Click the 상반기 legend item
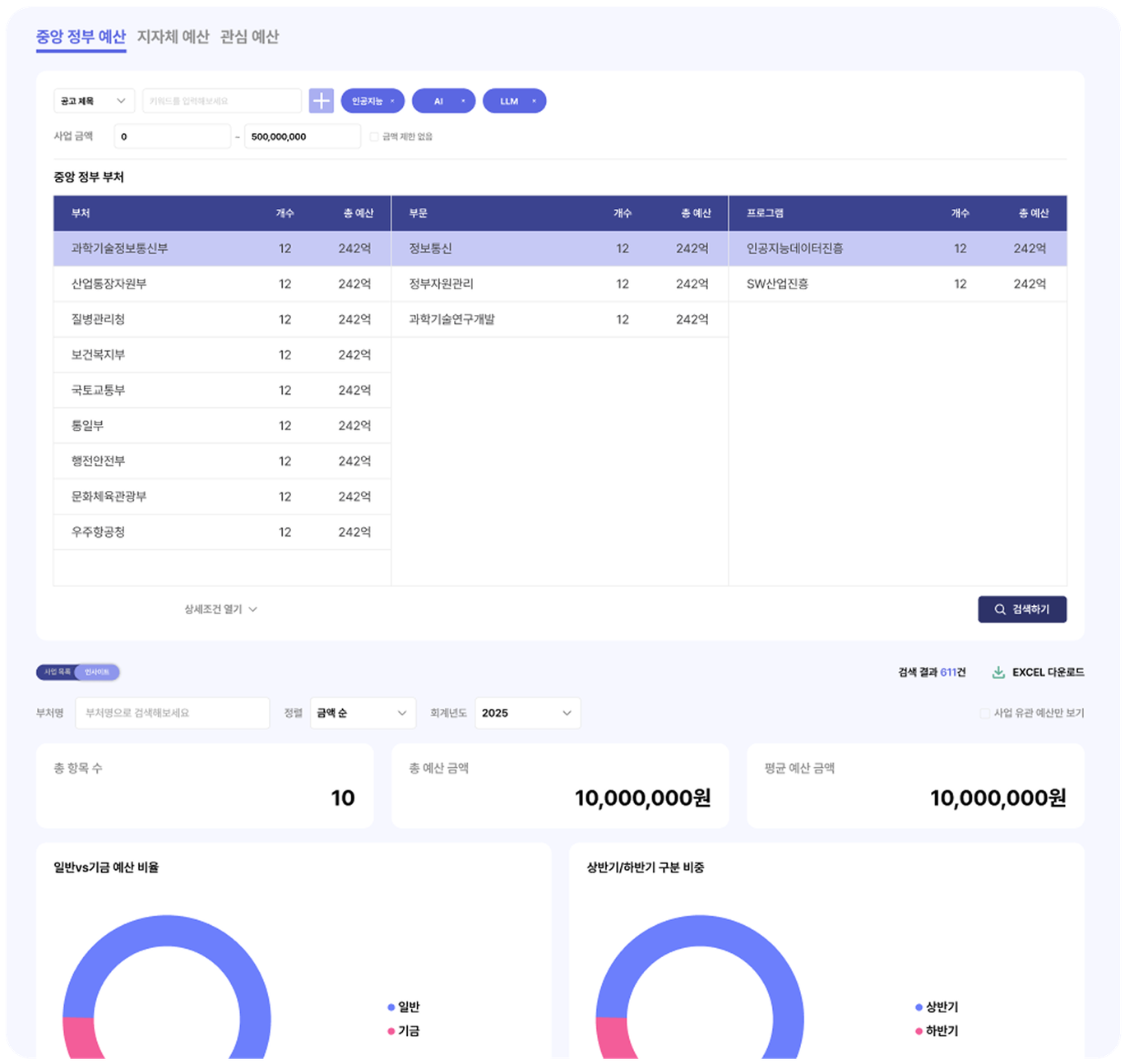 point(937,1007)
